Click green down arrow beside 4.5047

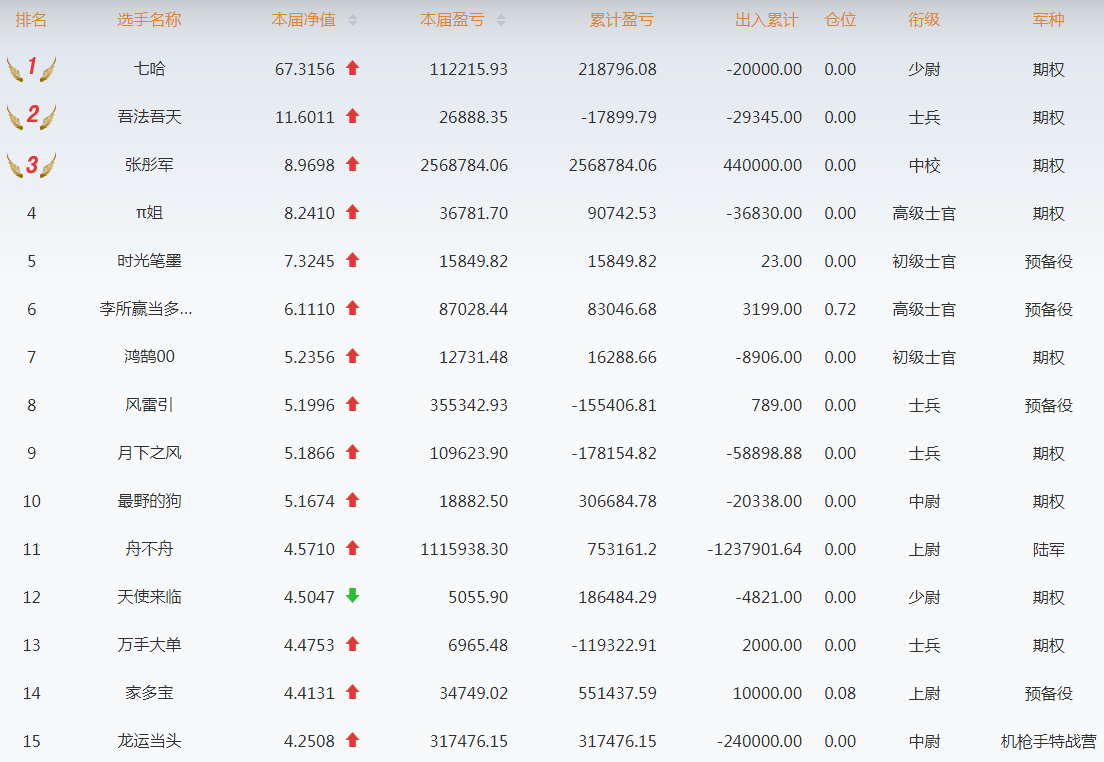tap(353, 596)
